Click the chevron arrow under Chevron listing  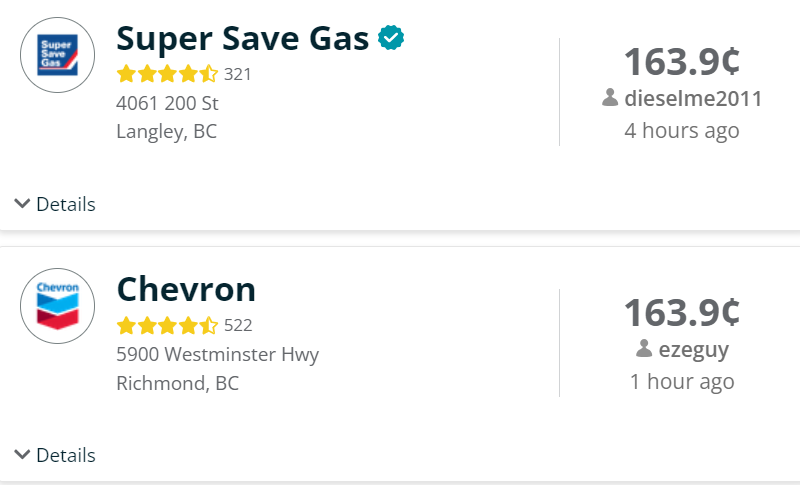click(x=22, y=454)
